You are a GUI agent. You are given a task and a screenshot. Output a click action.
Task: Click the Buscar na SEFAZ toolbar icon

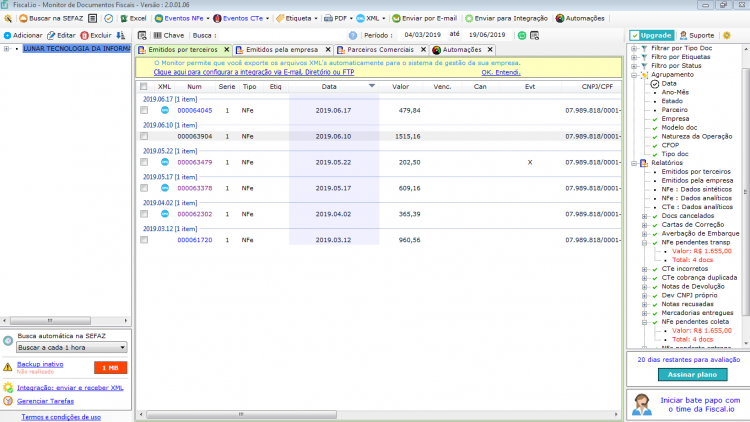23,19
